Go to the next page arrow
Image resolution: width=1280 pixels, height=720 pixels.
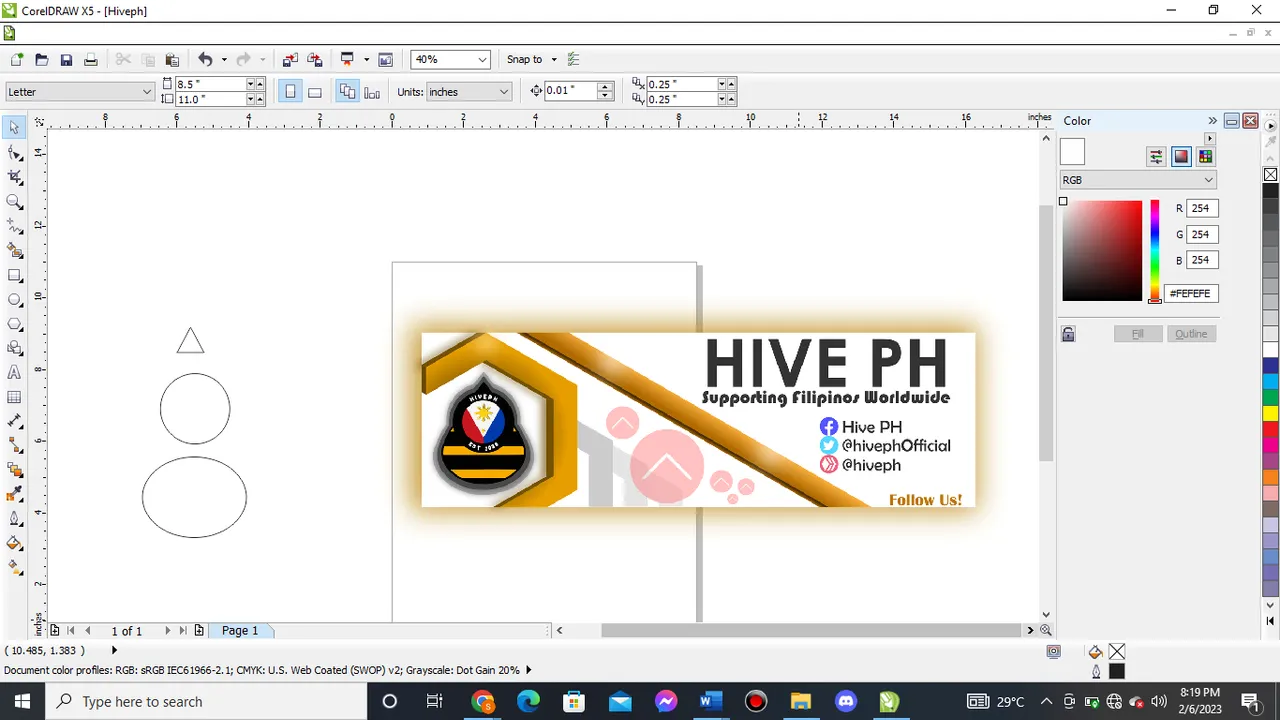(x=167, y=631)
